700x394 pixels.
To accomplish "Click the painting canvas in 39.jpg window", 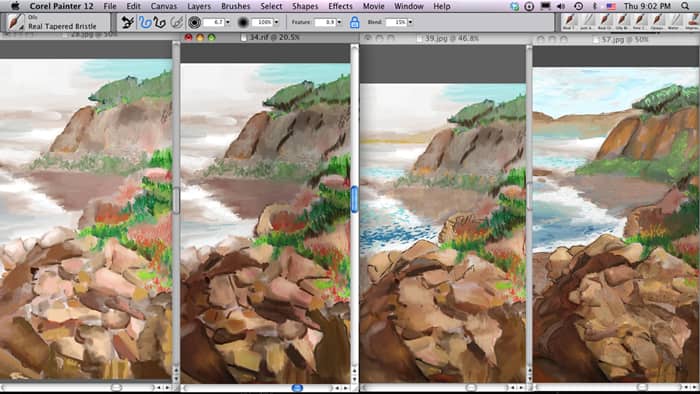I will [443, 233].
